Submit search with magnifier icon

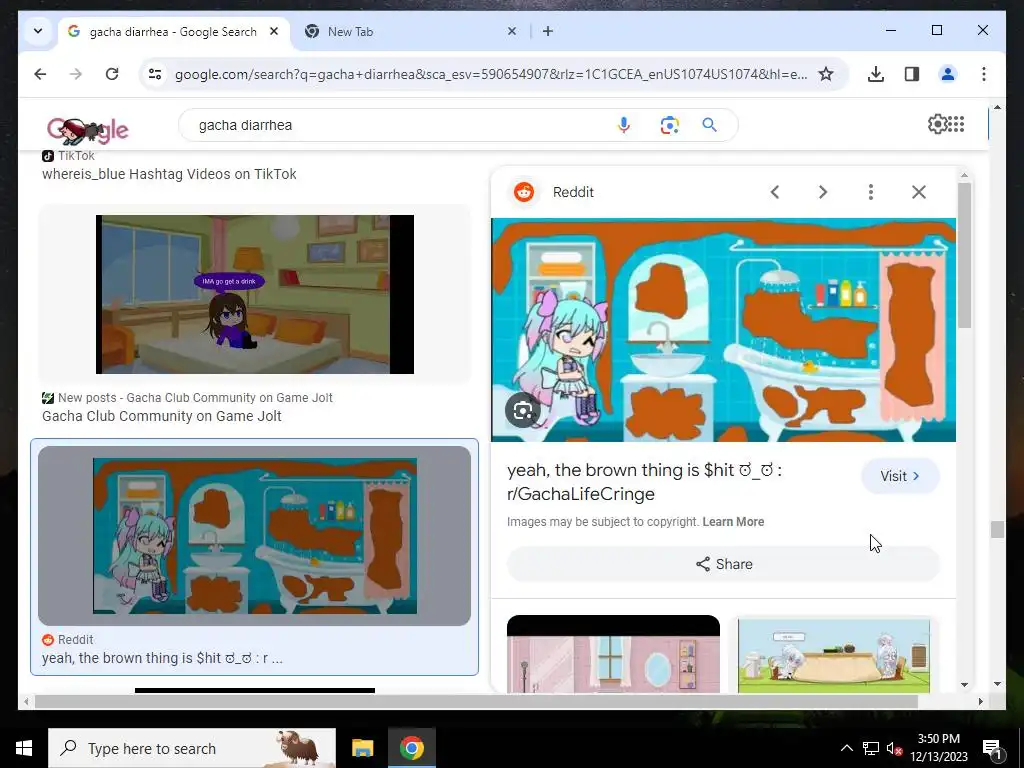tap(709, 125)
